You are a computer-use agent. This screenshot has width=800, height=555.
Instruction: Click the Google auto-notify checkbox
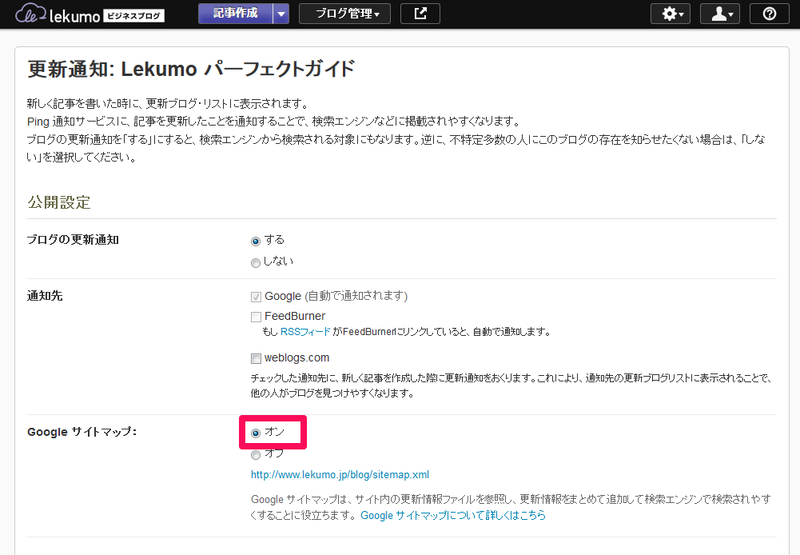[x=256, y=297]
